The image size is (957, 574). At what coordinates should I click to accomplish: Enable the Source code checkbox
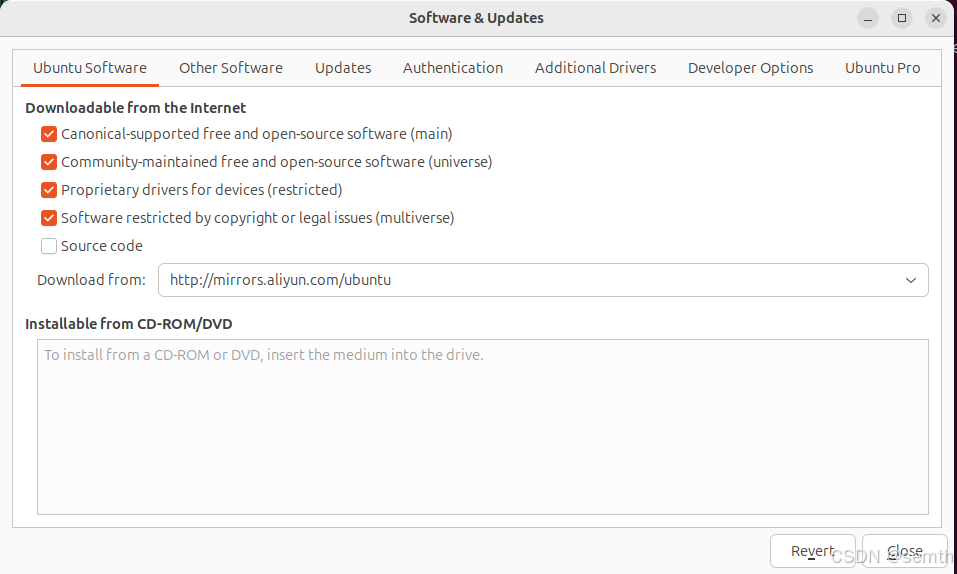pyautogui.click(x=49, y=246)
